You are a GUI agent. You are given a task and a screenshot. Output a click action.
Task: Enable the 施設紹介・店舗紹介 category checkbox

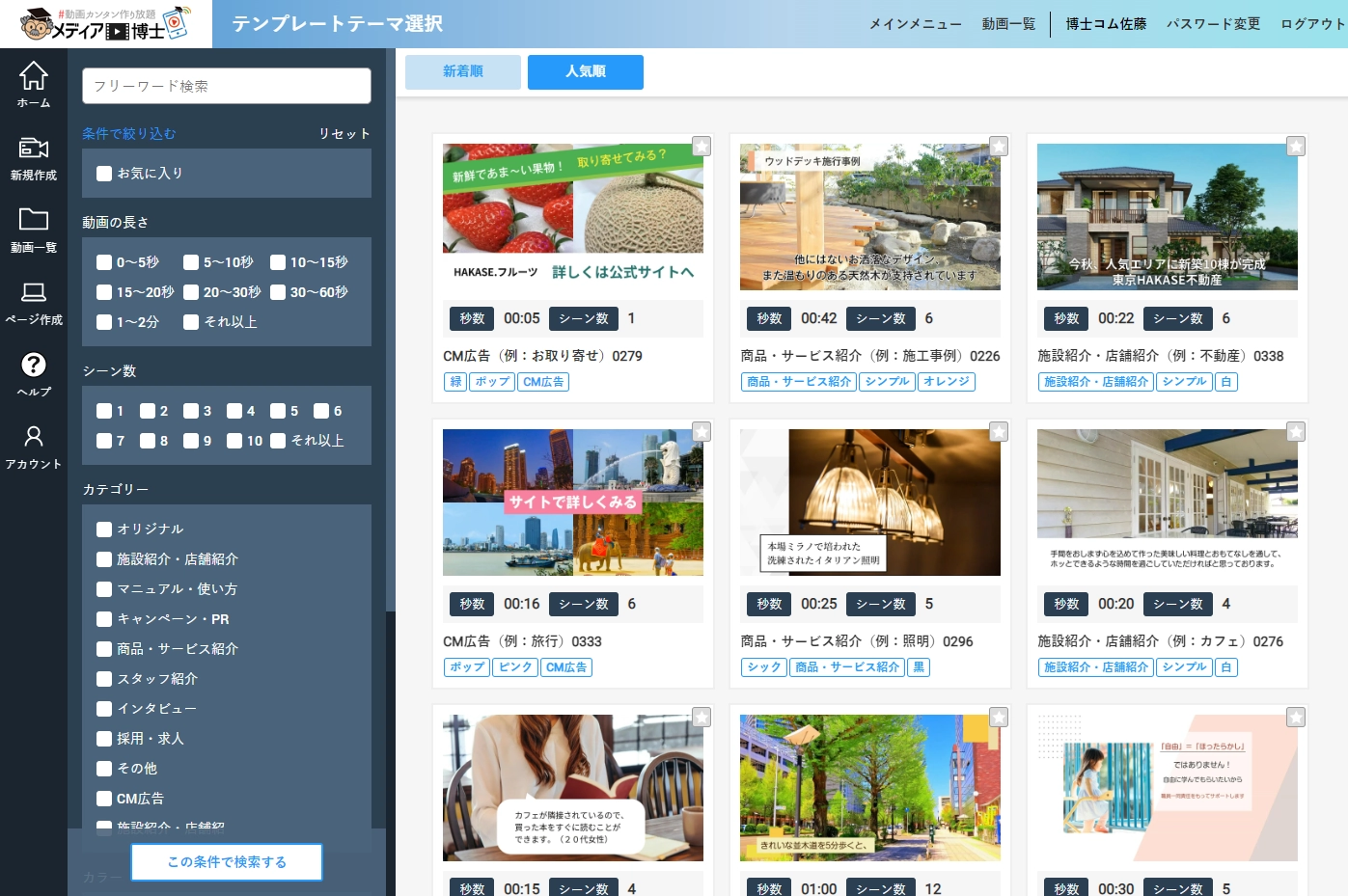point(104,559)
